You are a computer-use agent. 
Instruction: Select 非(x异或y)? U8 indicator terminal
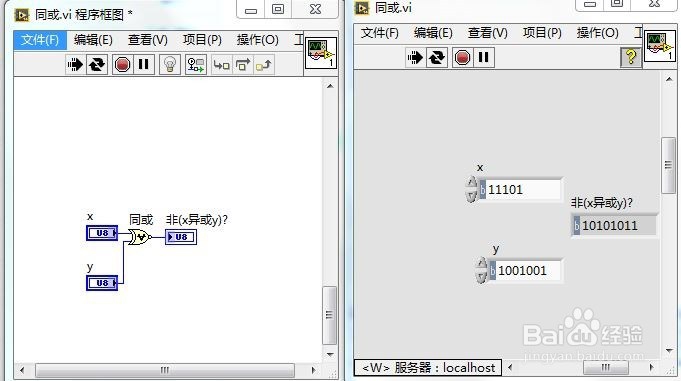181,237
